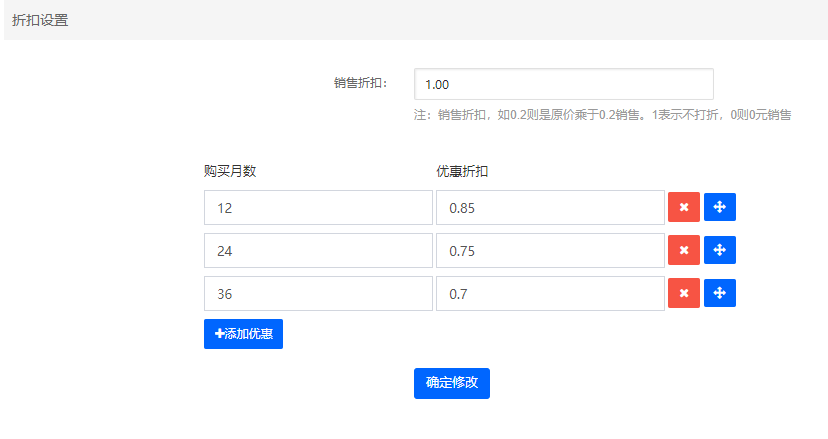Focus the discount field showing 0.7
The image size is (828, 439).
click(550, 294)
